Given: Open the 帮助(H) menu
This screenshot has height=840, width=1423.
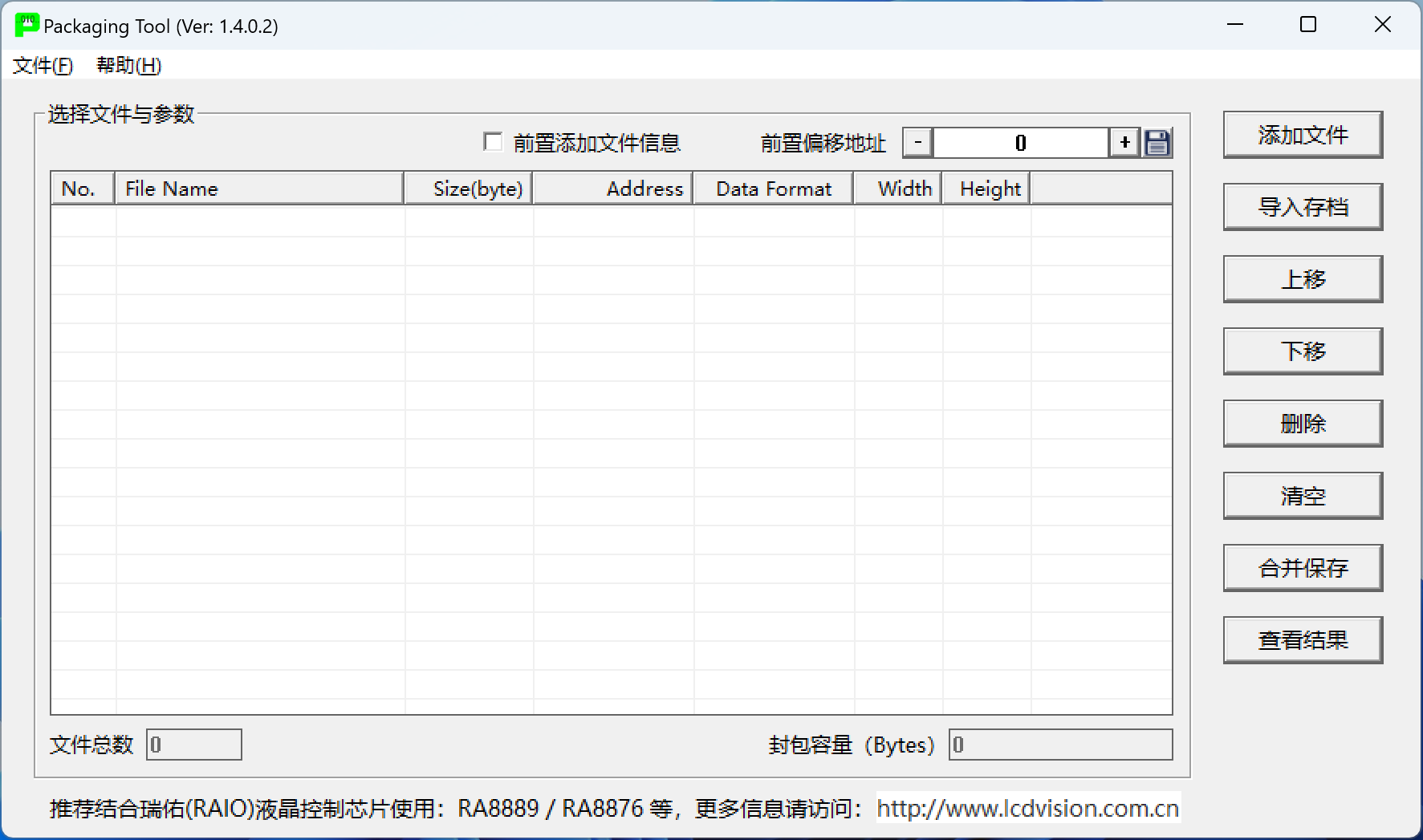Looking at the screenshot, I should coord(128,65).
